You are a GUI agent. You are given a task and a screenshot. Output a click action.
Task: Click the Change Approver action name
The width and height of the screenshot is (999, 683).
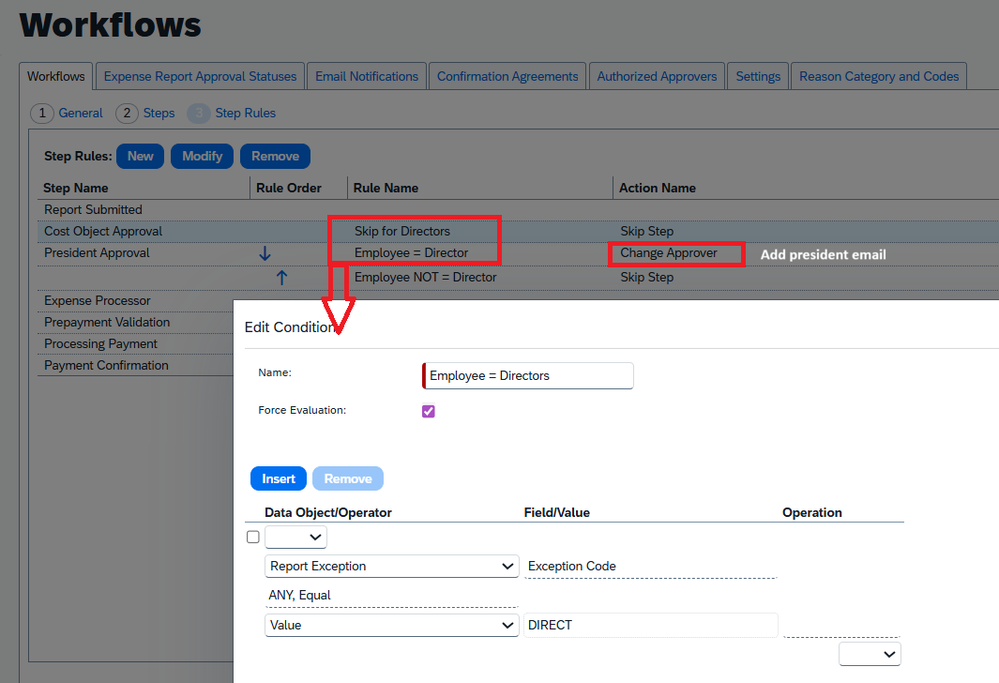pos(669,253)
